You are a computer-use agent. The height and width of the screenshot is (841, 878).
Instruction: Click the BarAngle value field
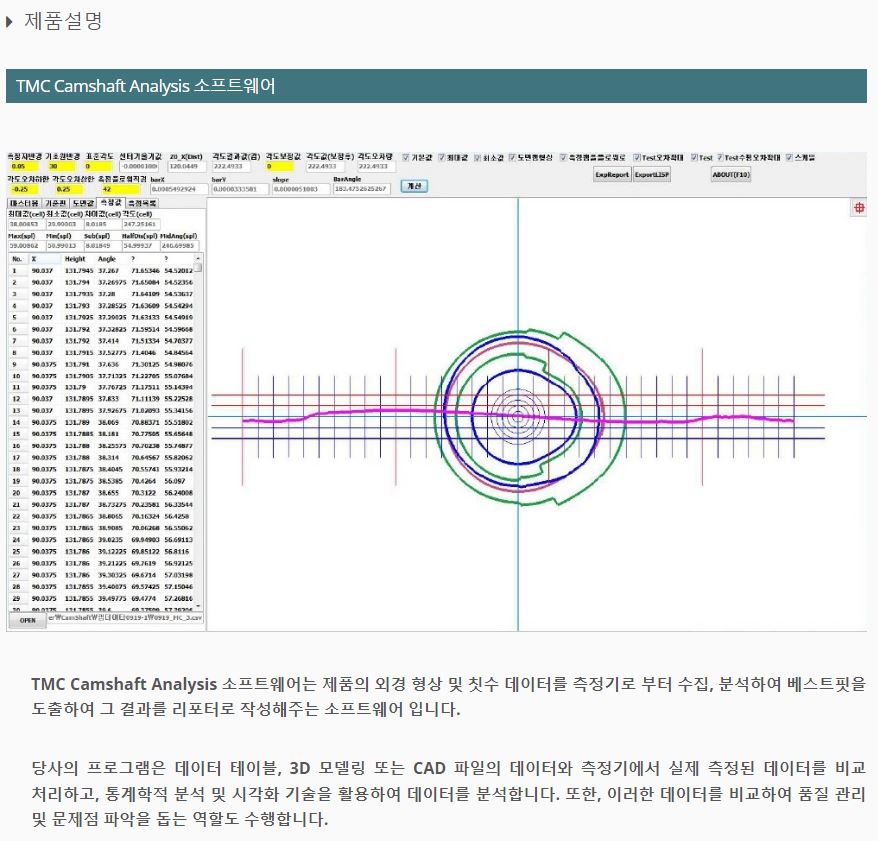pos(362,189)
